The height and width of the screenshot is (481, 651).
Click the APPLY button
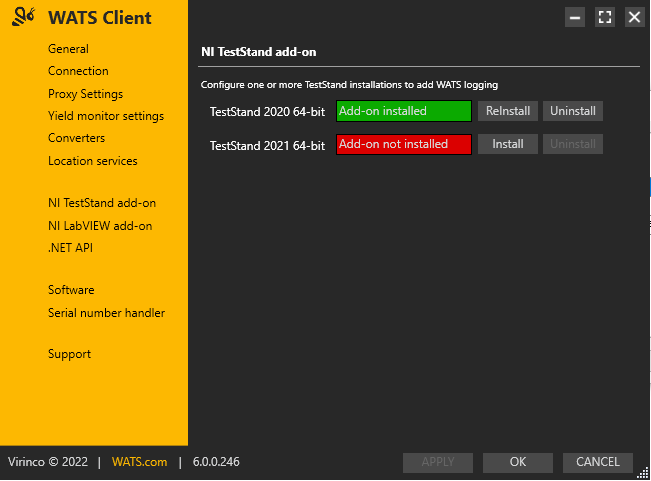pos(438,462)
